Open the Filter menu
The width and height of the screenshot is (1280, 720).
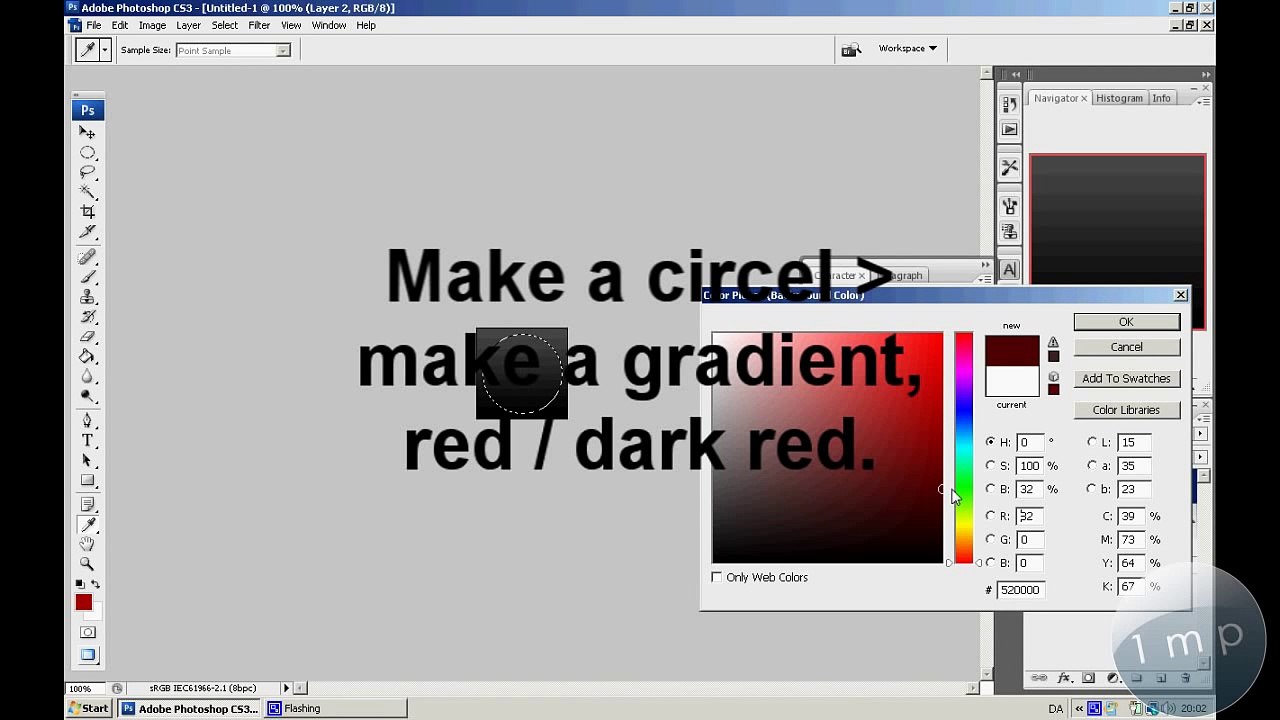[x=259, y=25]
